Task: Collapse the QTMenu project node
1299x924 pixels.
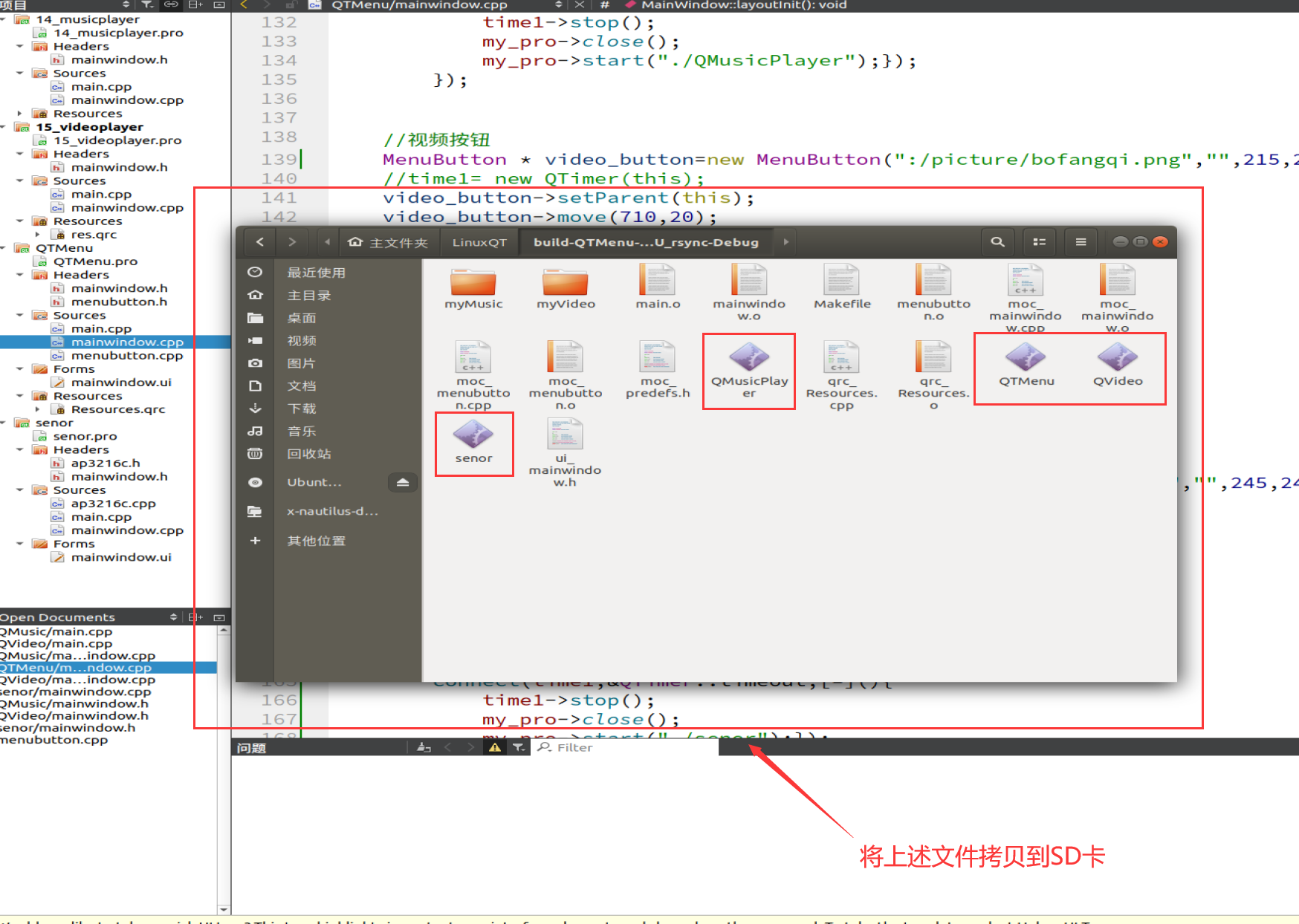Action: (4, 248)
